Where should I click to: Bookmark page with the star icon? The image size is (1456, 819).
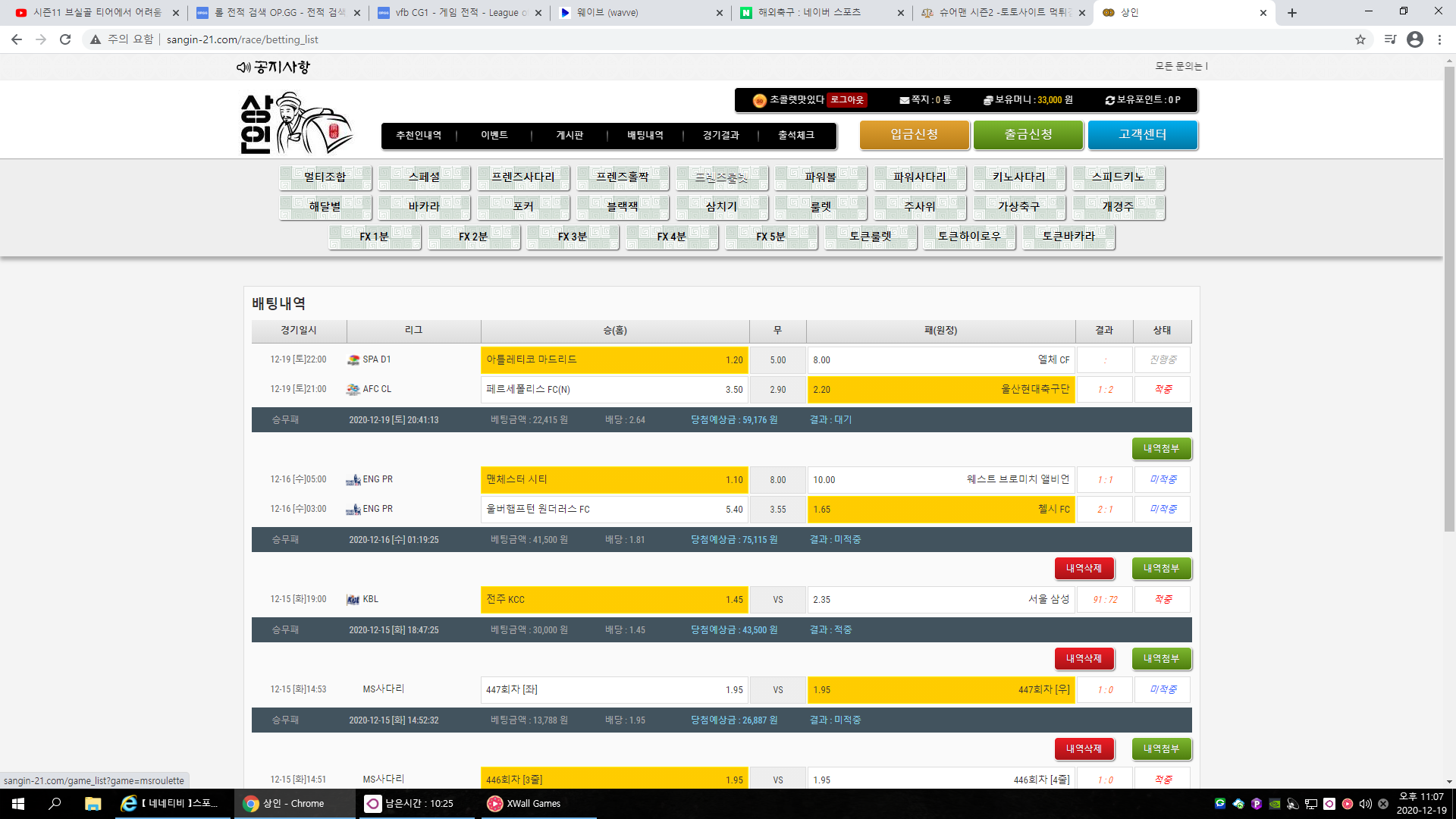(x=1360, y=39)
